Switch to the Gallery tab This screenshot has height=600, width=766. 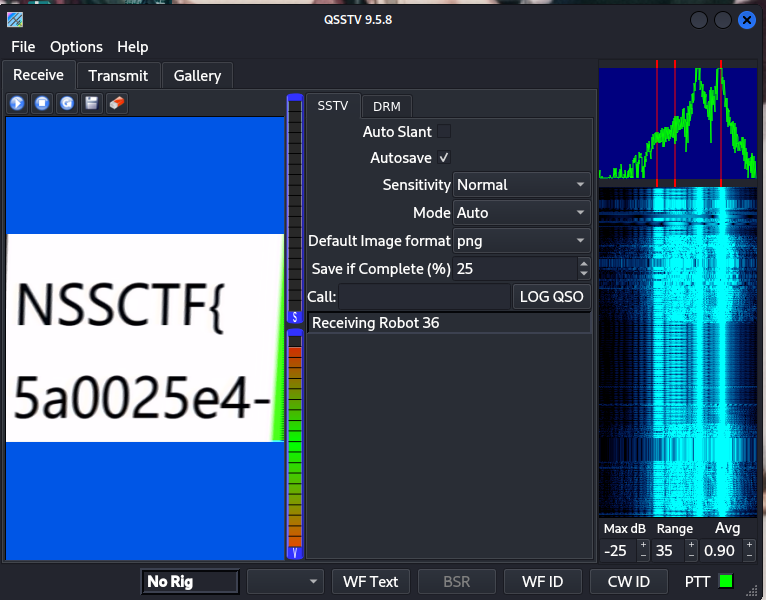(x=197, y=76)
